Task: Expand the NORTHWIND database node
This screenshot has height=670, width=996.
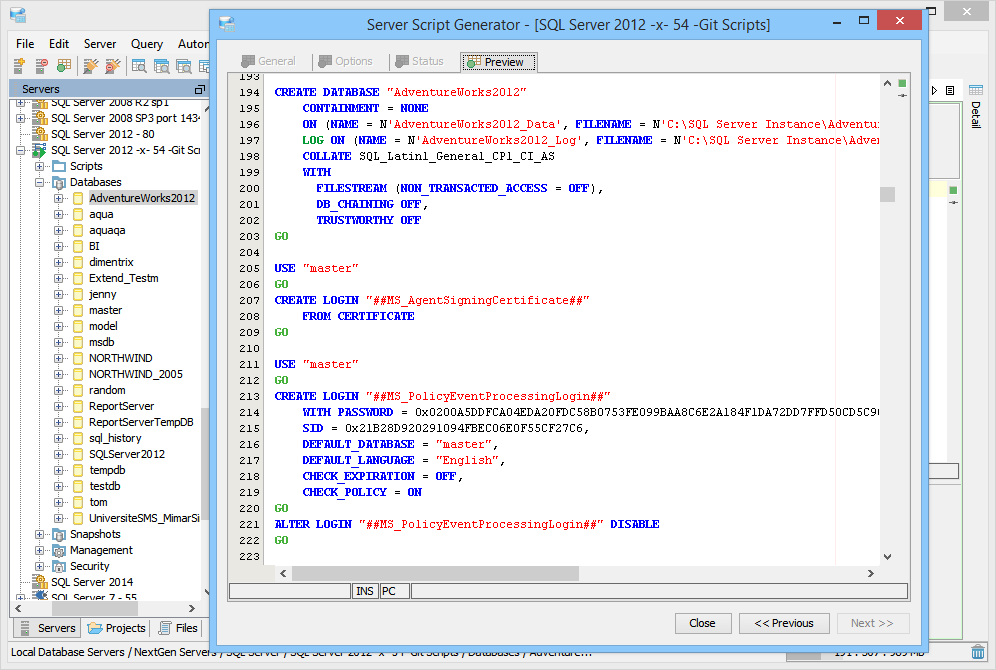Action: click(58, 358)
